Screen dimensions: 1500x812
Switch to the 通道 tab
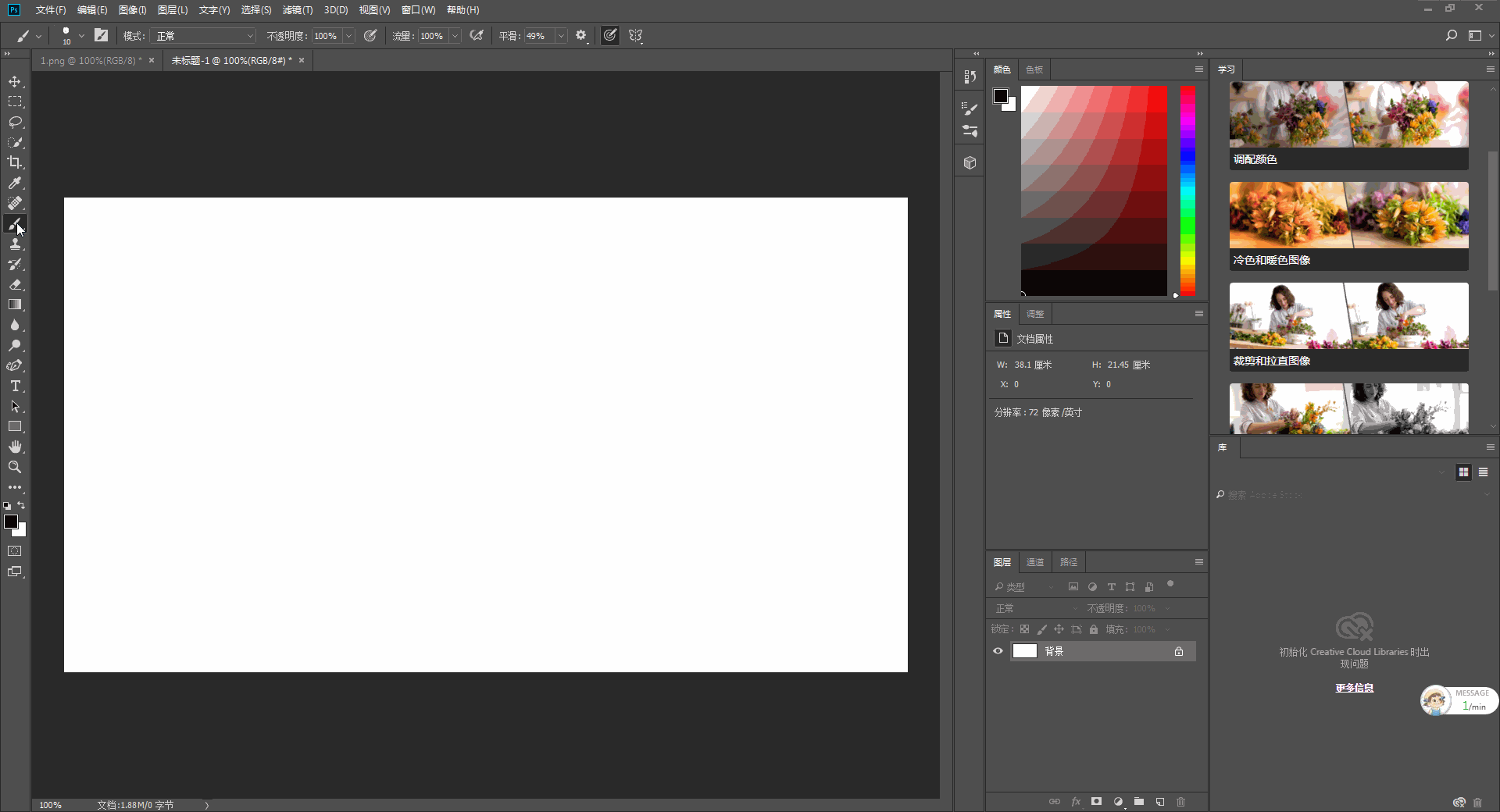[x=1035, y=562]
